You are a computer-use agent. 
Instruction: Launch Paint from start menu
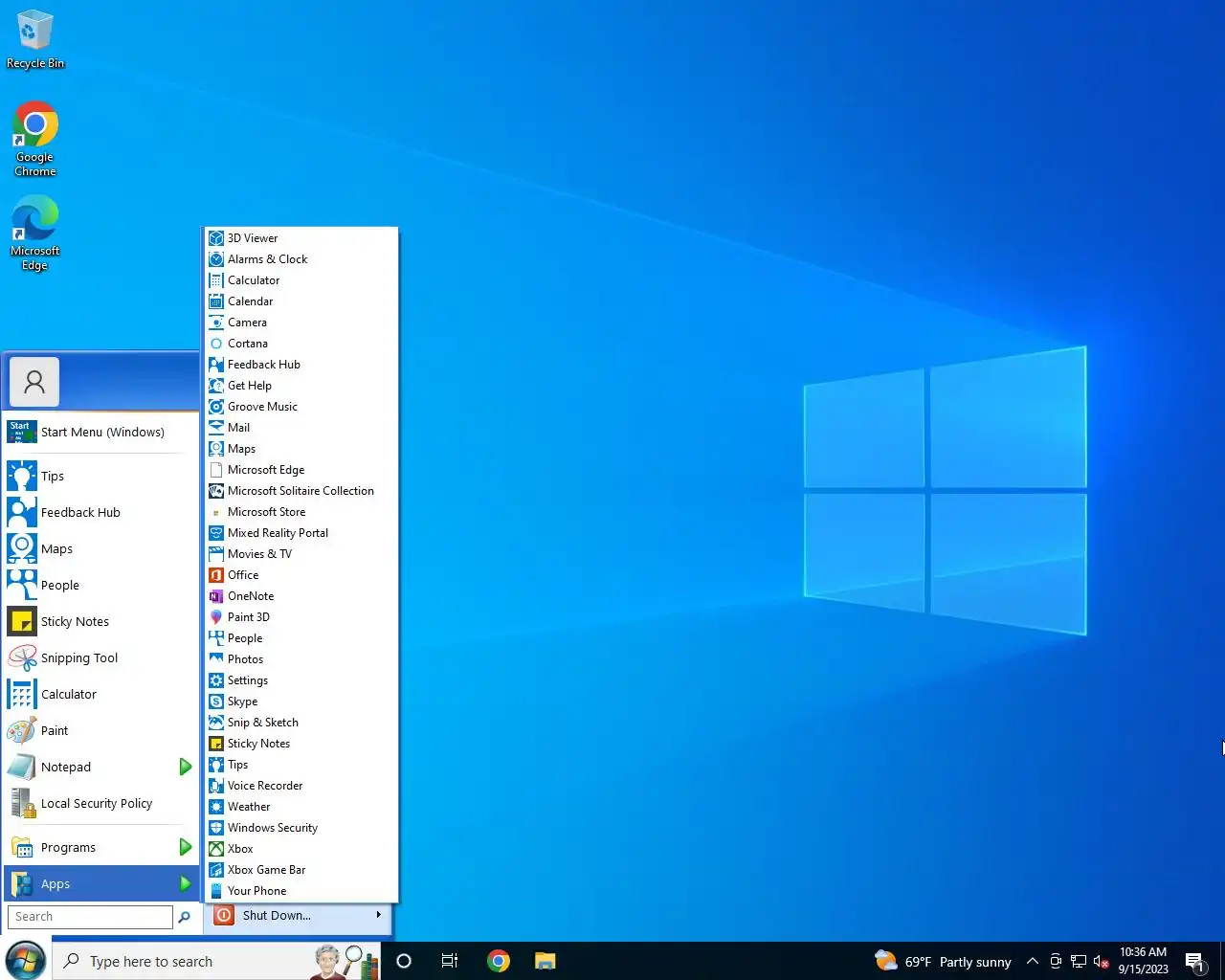[101, 730]
